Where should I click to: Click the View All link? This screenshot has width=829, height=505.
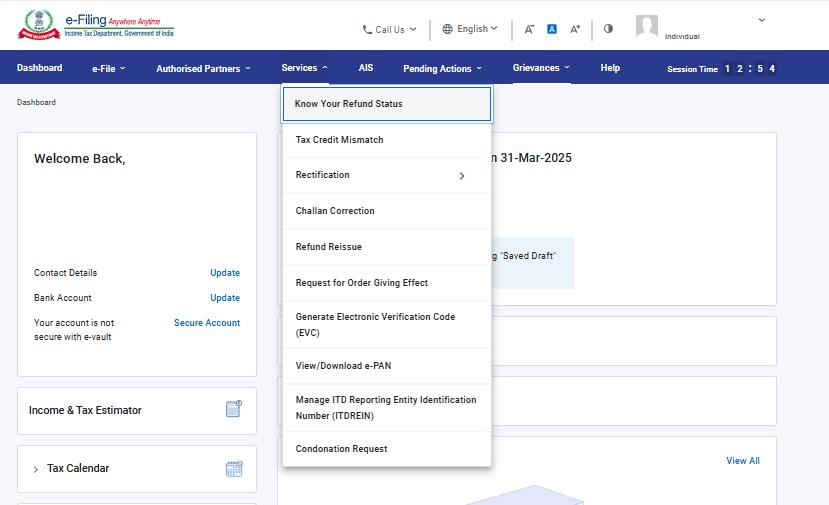[743, 461]
